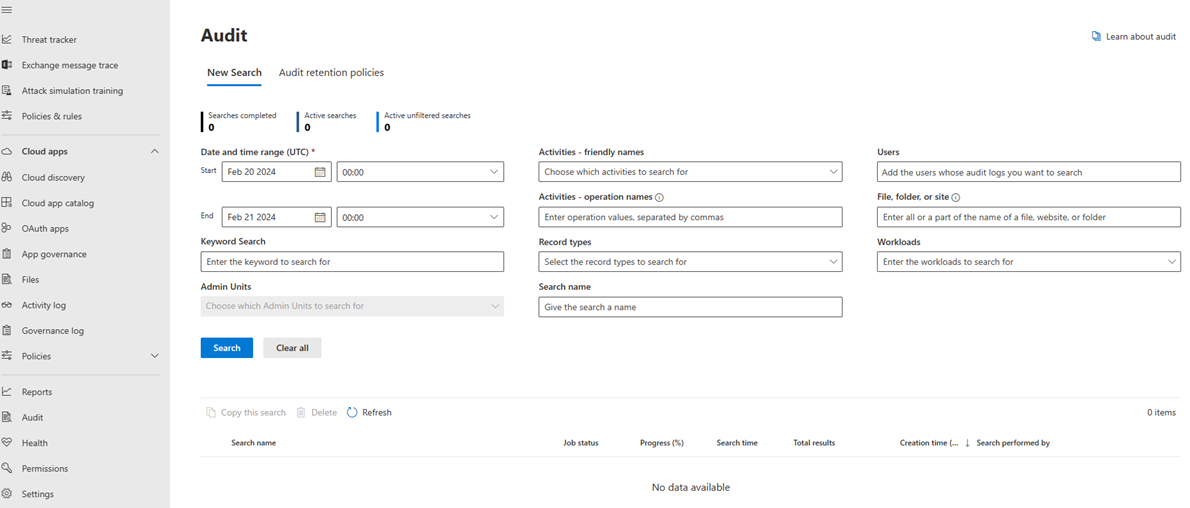Go to OAuth apps in sidebar
The width and height of the screenshot is (1190, 508).
coord(45,229)
